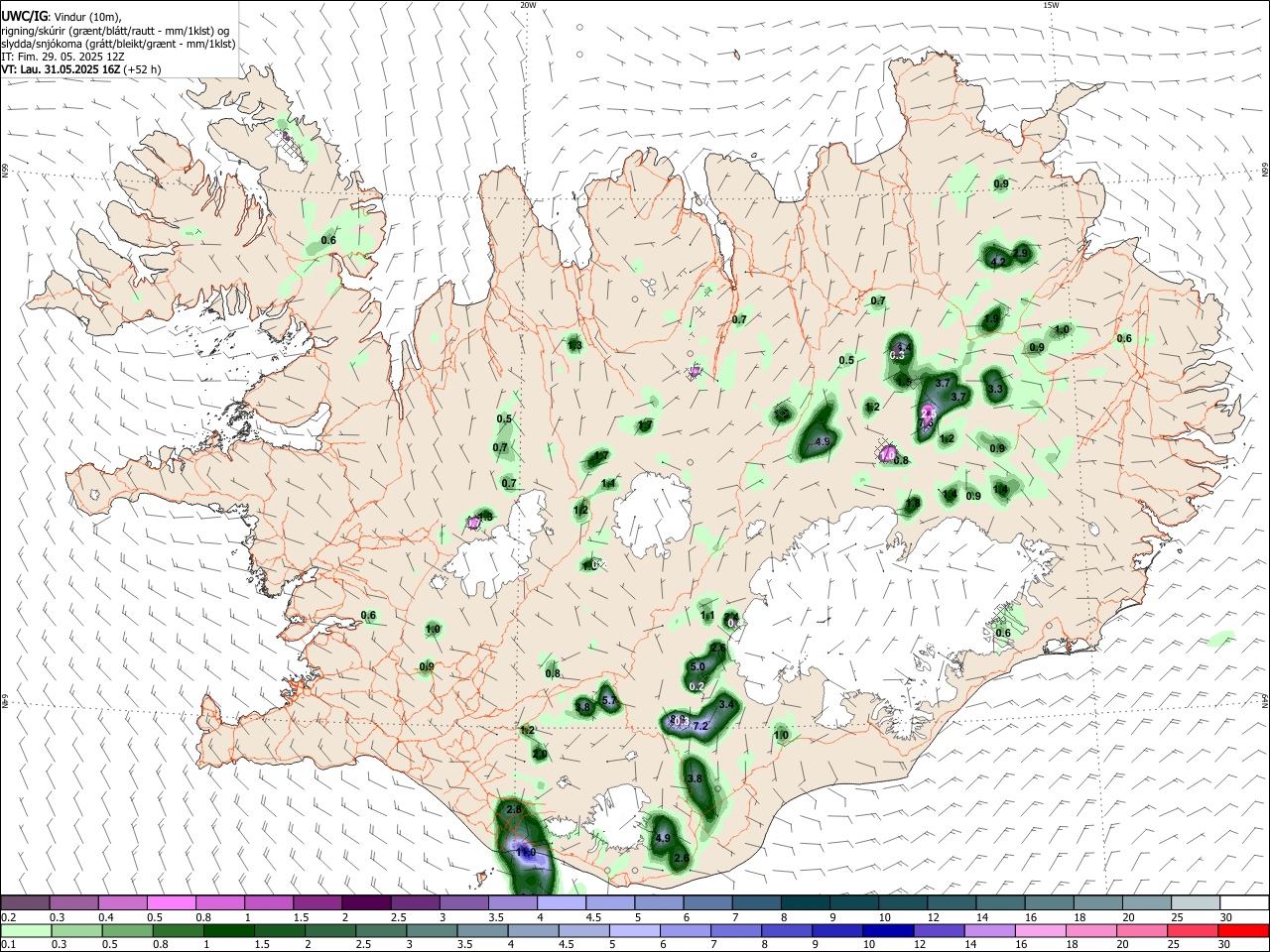The image size is (1270, 952).
Task: Click the 5.0 precipitation value
Action: tap(698, 666)
